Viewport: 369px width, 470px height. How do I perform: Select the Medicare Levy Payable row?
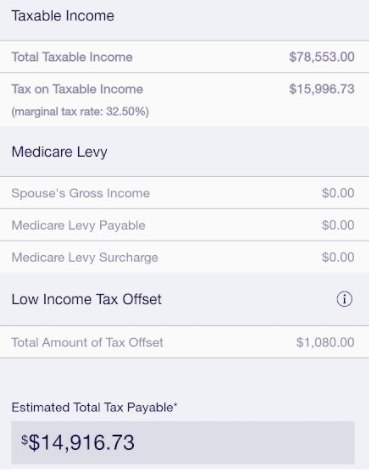pyautogui.click(x=184, y=225)
